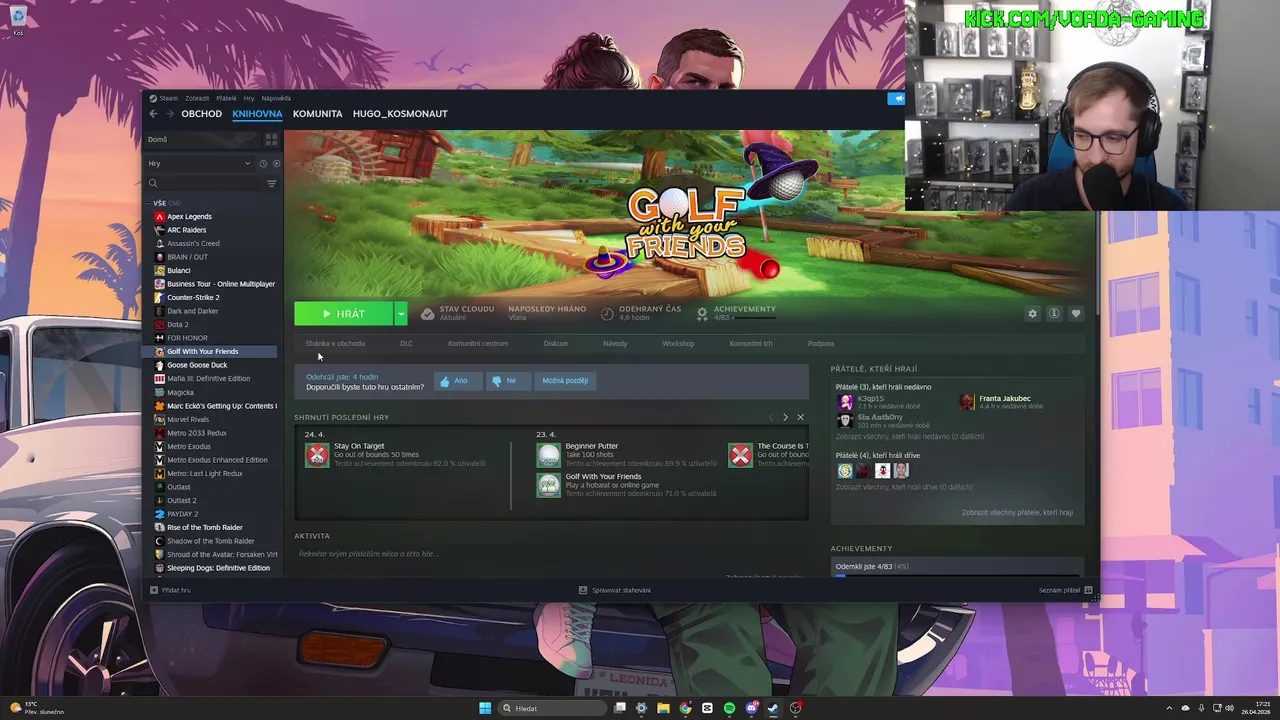This screenshot has width=1280, height=720.
Task: Open the DLC tab
Action: [x=406, y=343]
